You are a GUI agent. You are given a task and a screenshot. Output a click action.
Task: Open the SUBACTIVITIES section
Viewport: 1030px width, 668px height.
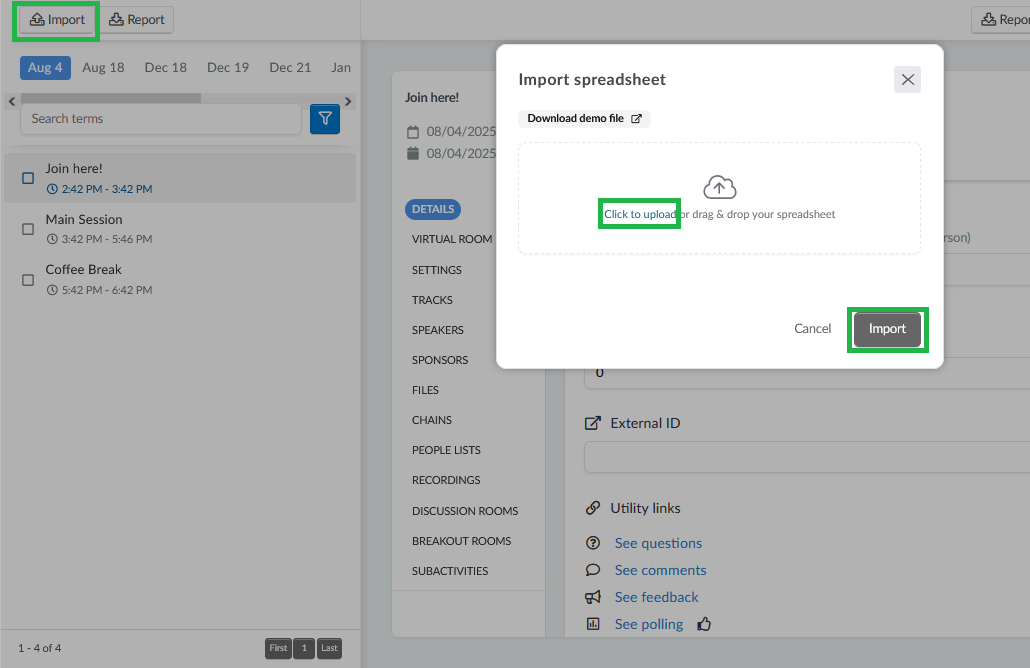click(x=450, y=571)
